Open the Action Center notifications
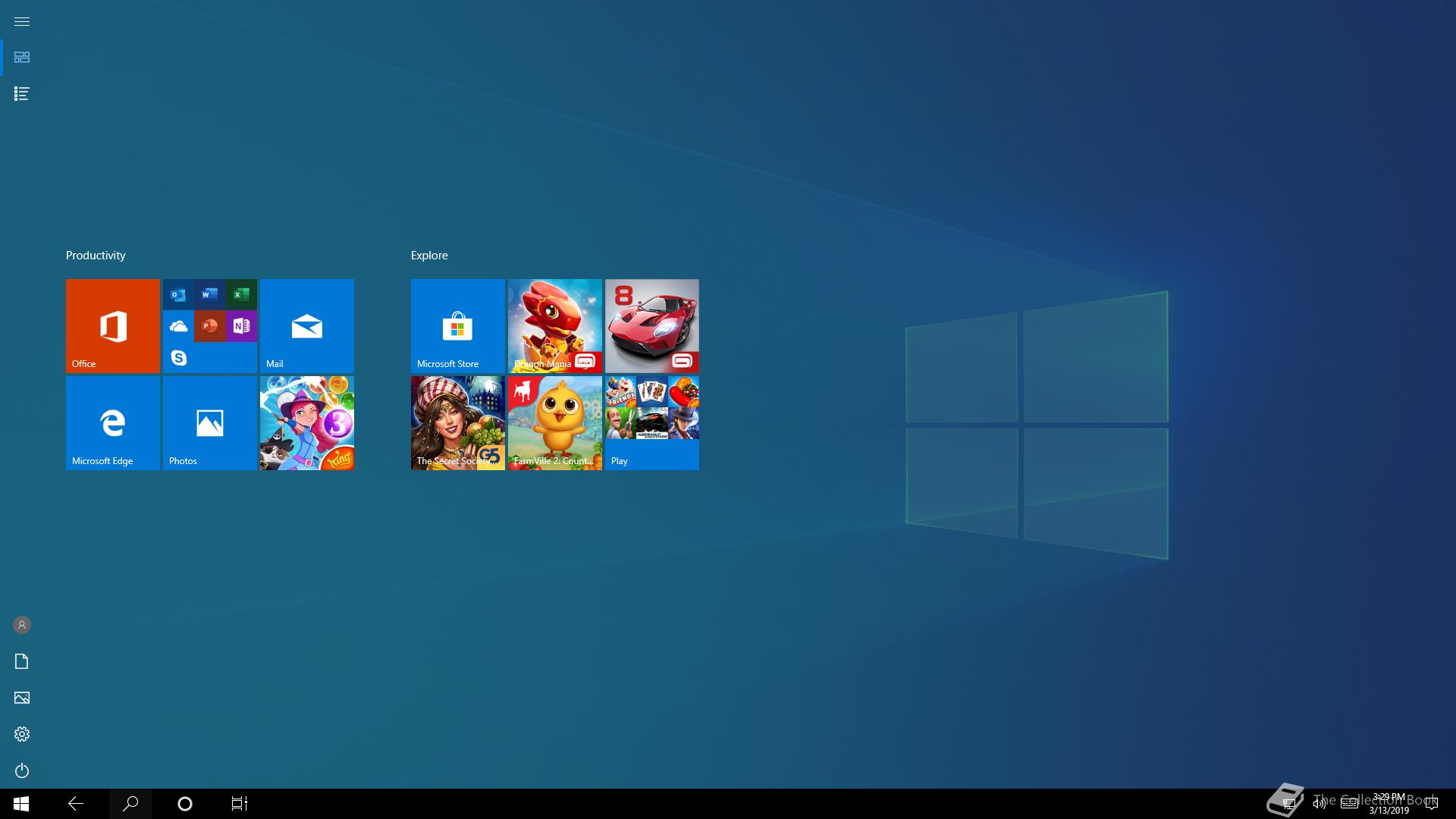The height and width of the screenshot is (819, 1456). point(1432,804)
